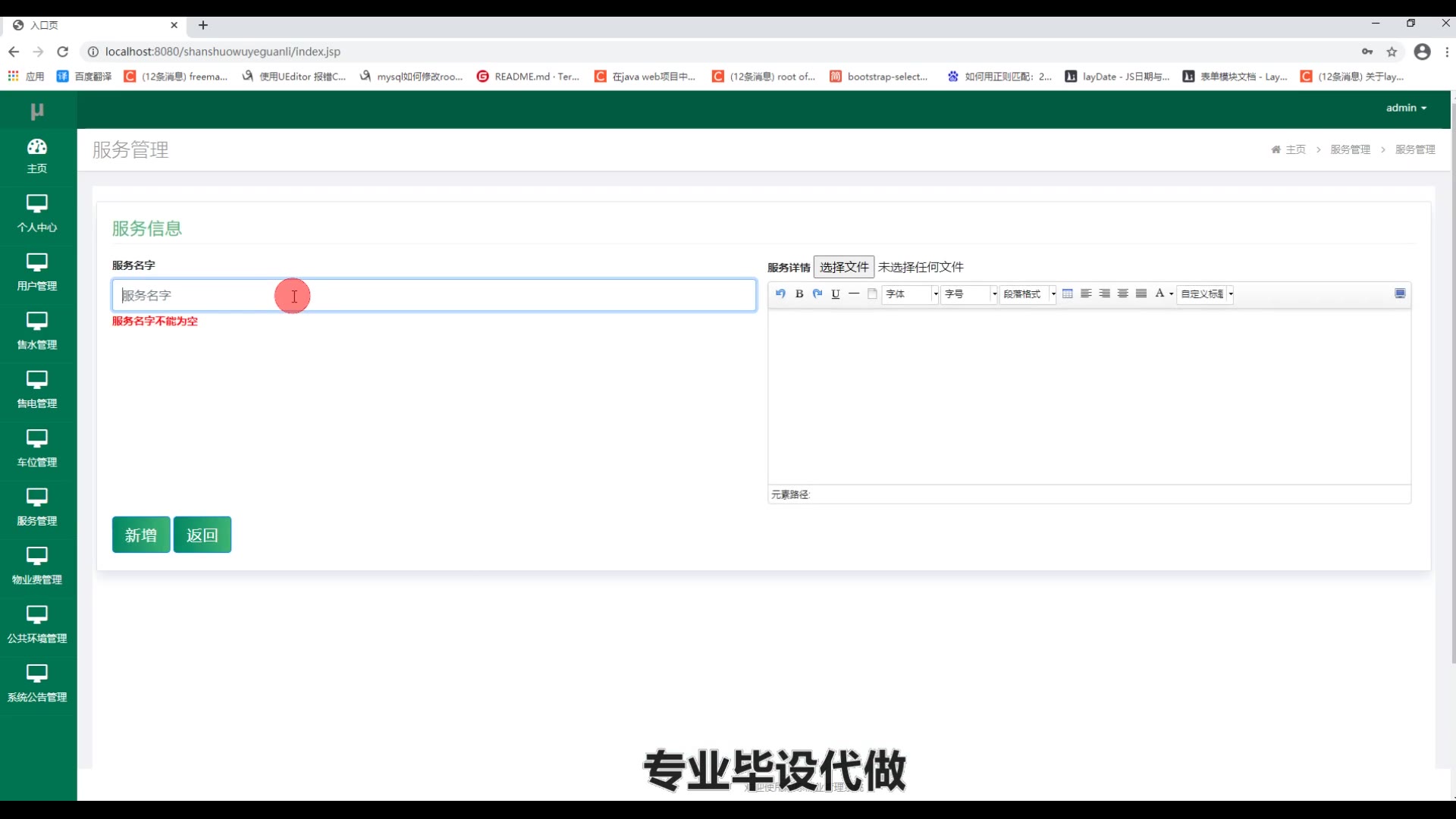Viewport: 1456px width, 819px height.
Task: Click the password key icon
Action: coord(1367,52)
